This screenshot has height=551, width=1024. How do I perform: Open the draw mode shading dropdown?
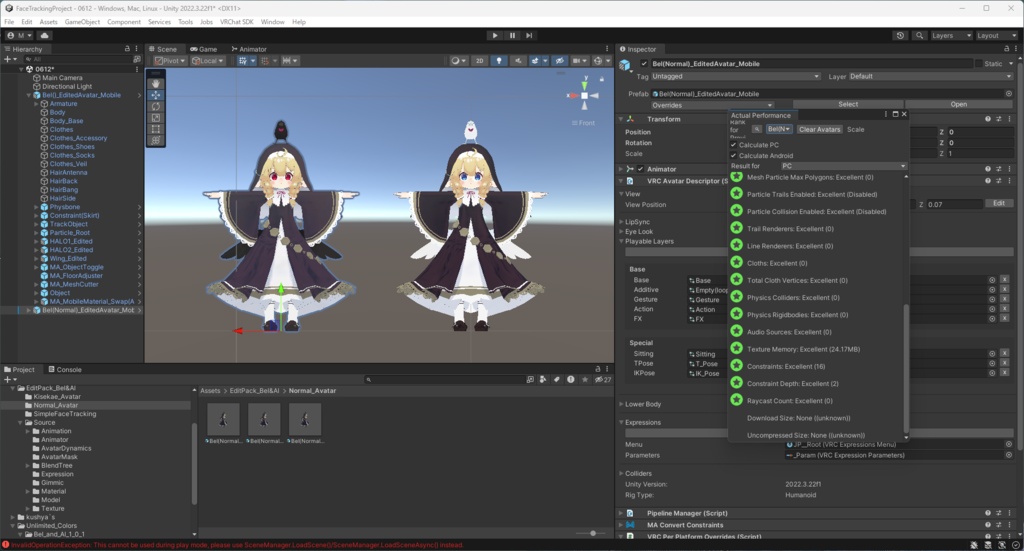point(458,61)
